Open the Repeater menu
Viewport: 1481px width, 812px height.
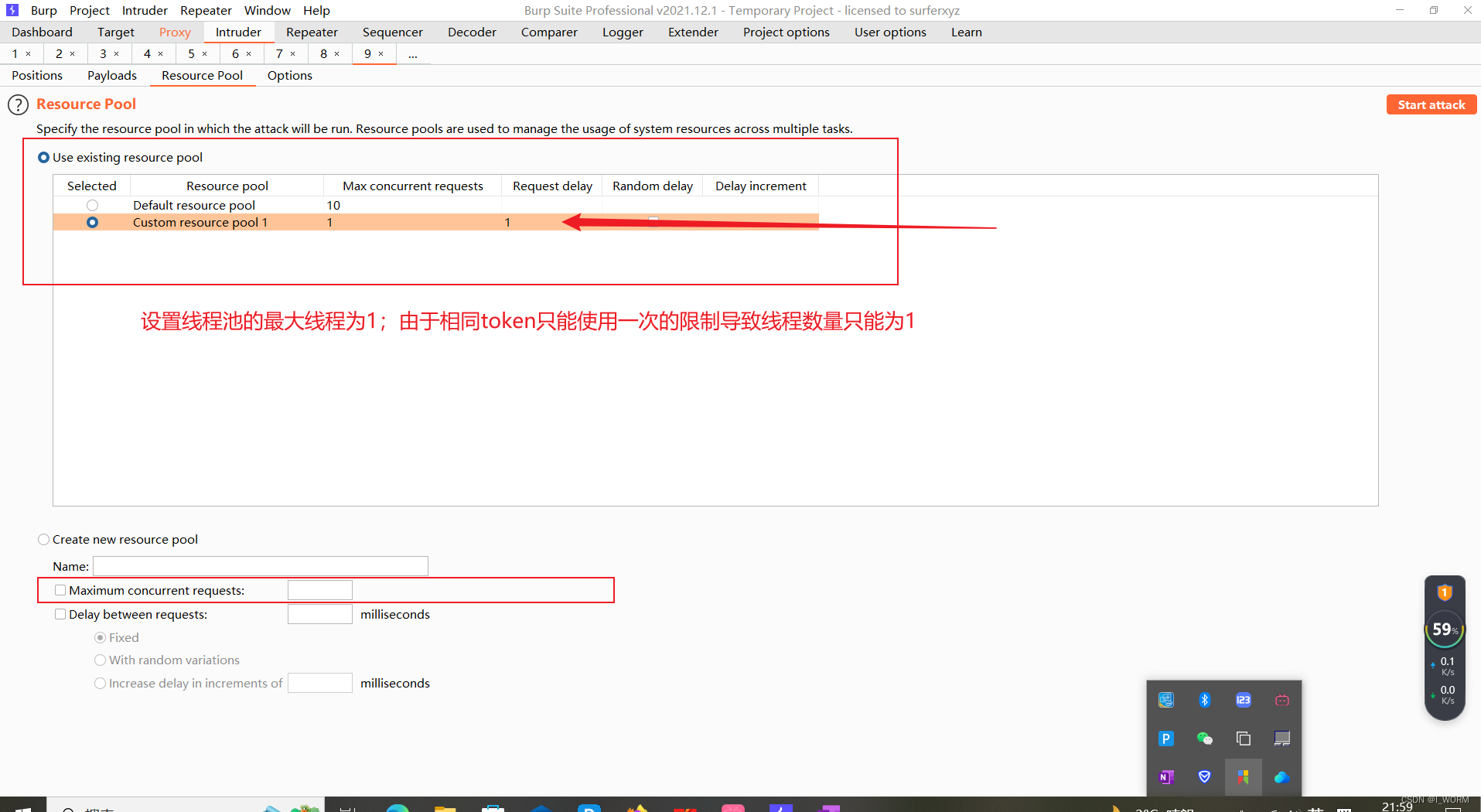click(x=206, y=10)
